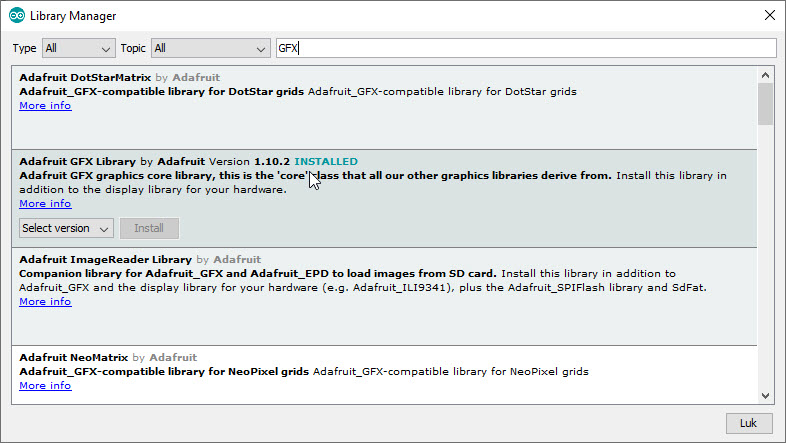Click the scrollbar up arrow
The width and height of the screenshot is (786, 443).
[765, 75]
